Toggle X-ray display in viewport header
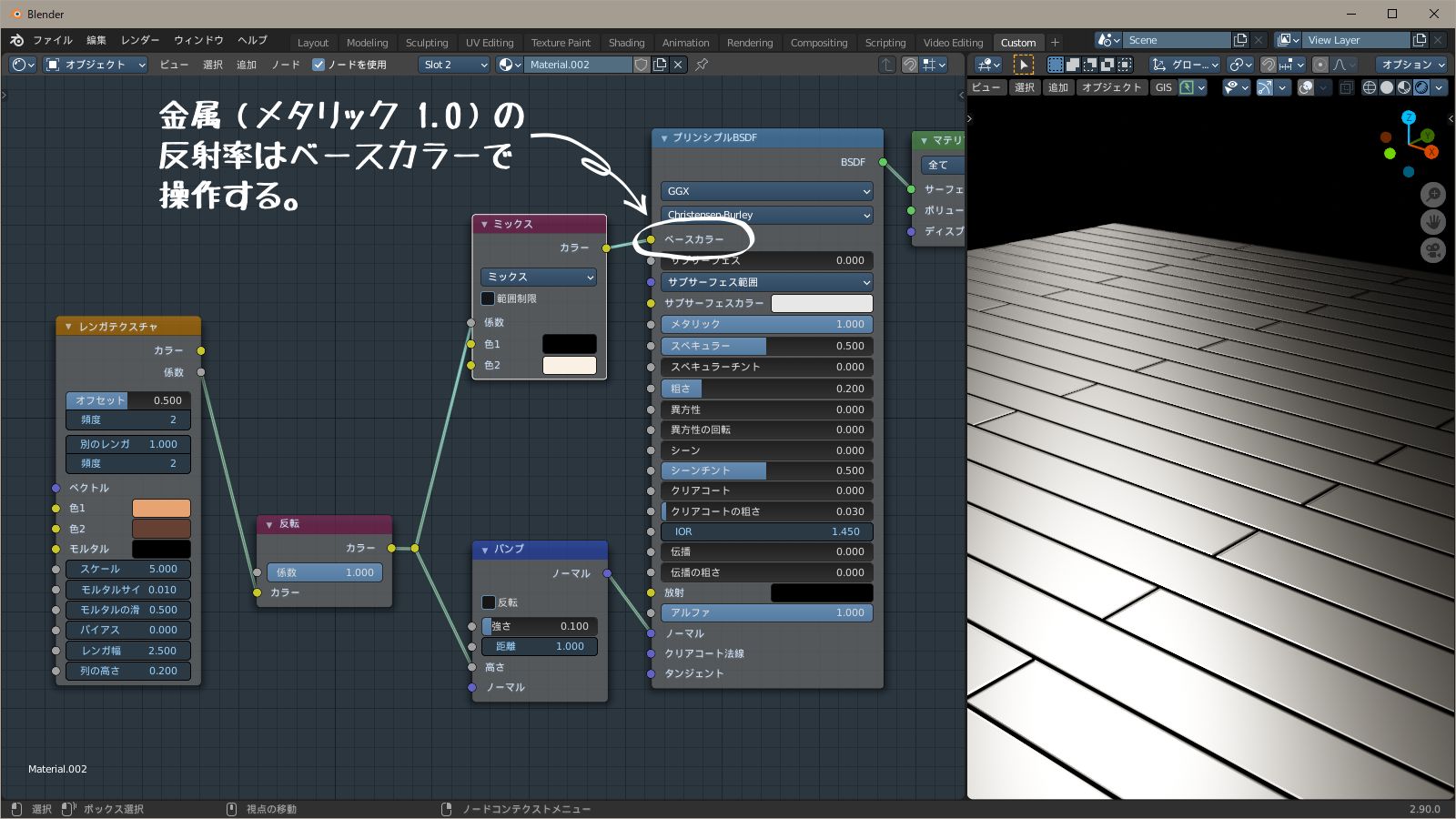1456x819 pixels. [1346, 87]
